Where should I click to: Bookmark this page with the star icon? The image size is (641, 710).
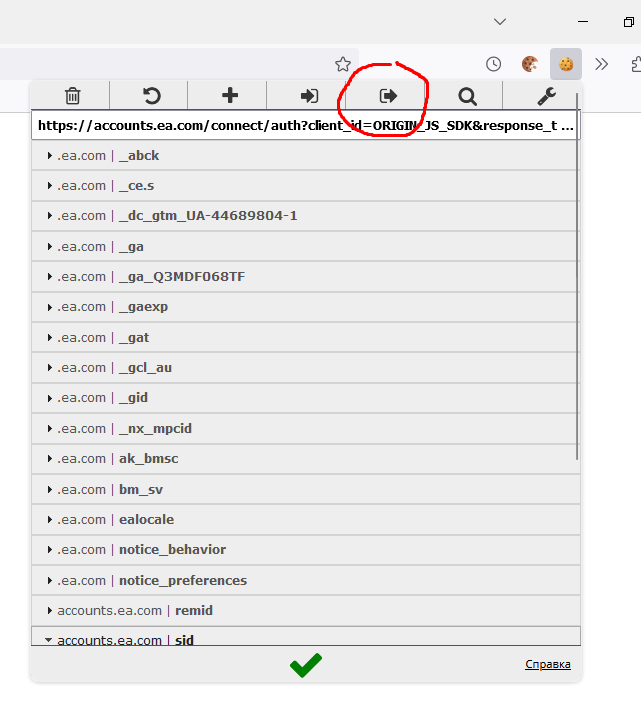point(343,64)
